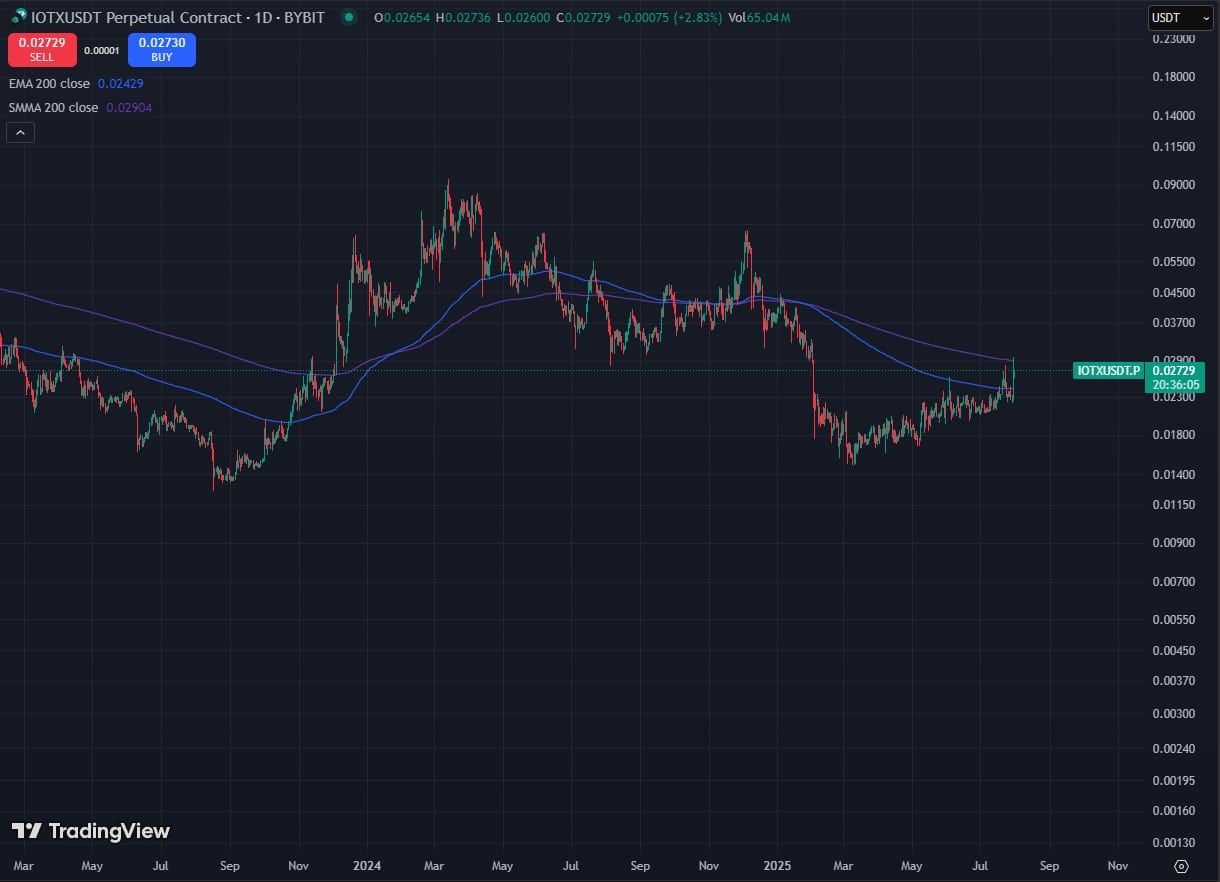Click the spread value 0.00001
The height and width of the screenshot is (882, 1220).
(x=102, y=49)
